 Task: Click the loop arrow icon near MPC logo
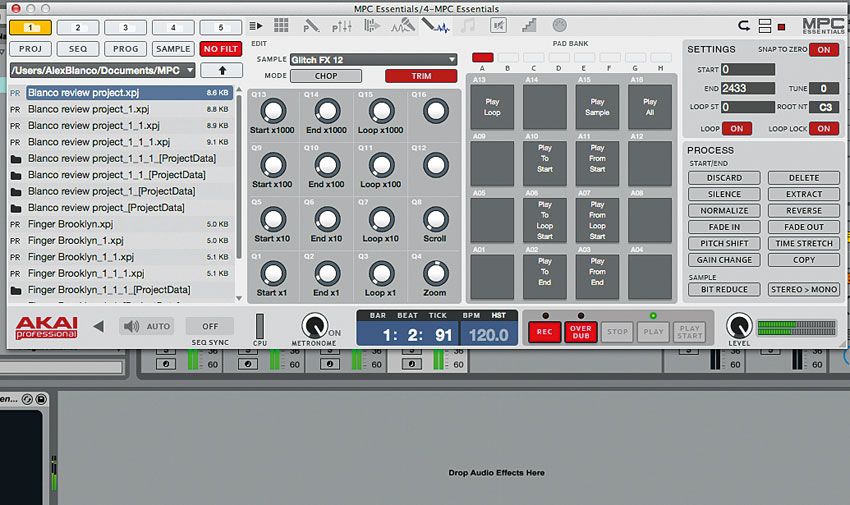pyautogui.click(x=744, y=25)
